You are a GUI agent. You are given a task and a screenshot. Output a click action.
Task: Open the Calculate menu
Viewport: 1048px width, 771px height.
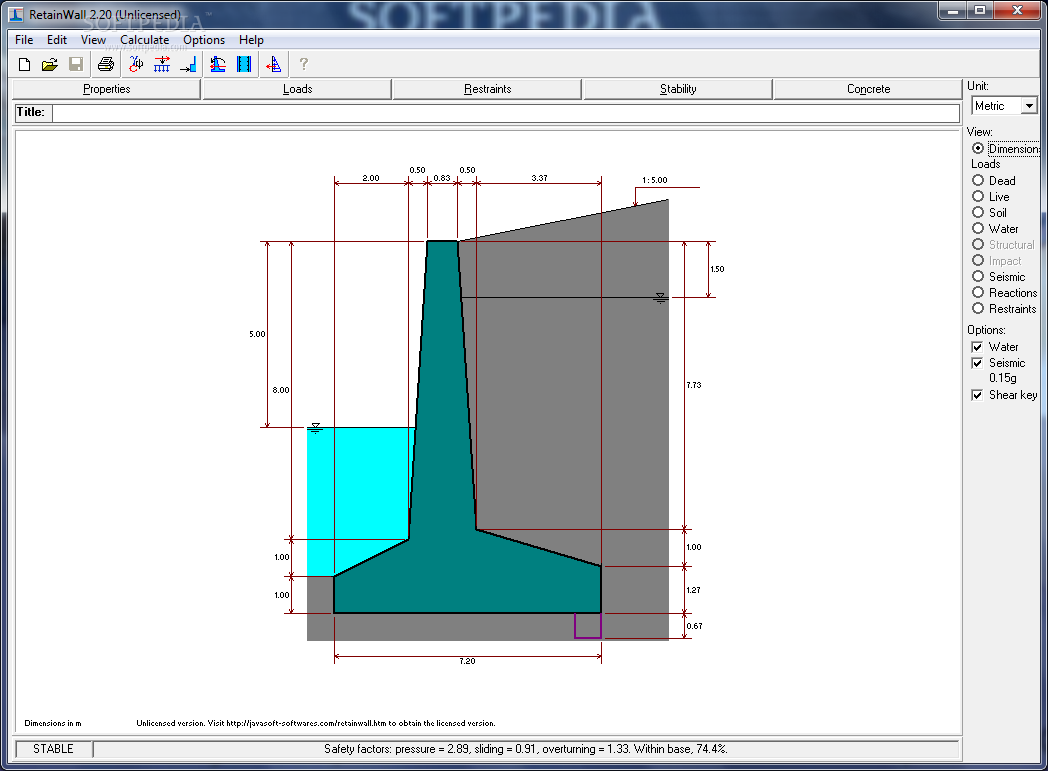144,40
